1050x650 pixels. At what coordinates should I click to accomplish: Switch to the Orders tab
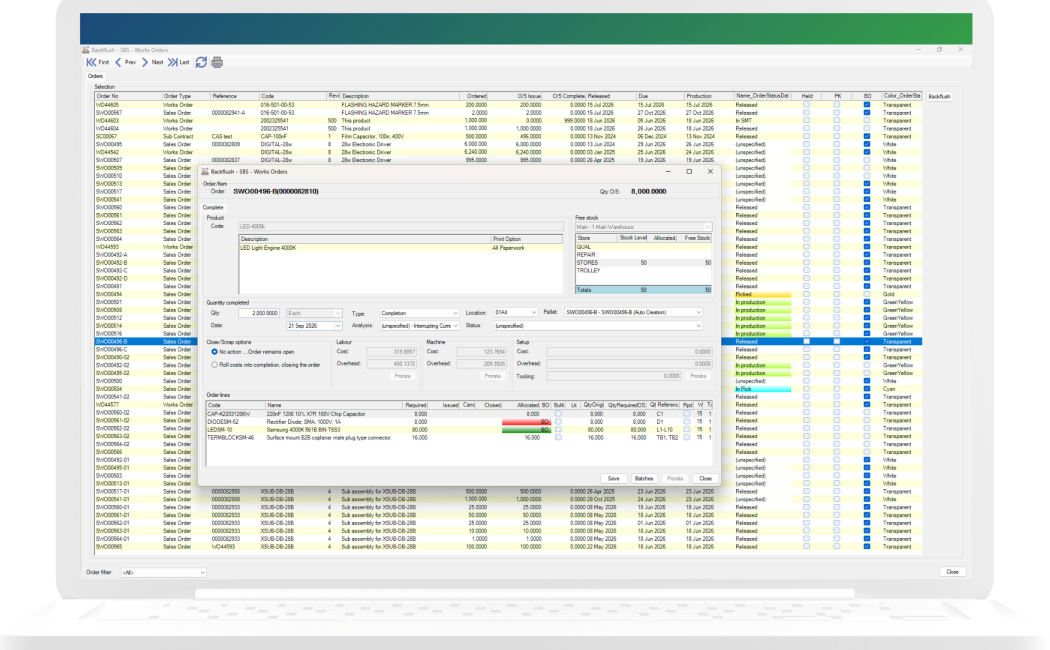tap(96, 76)
